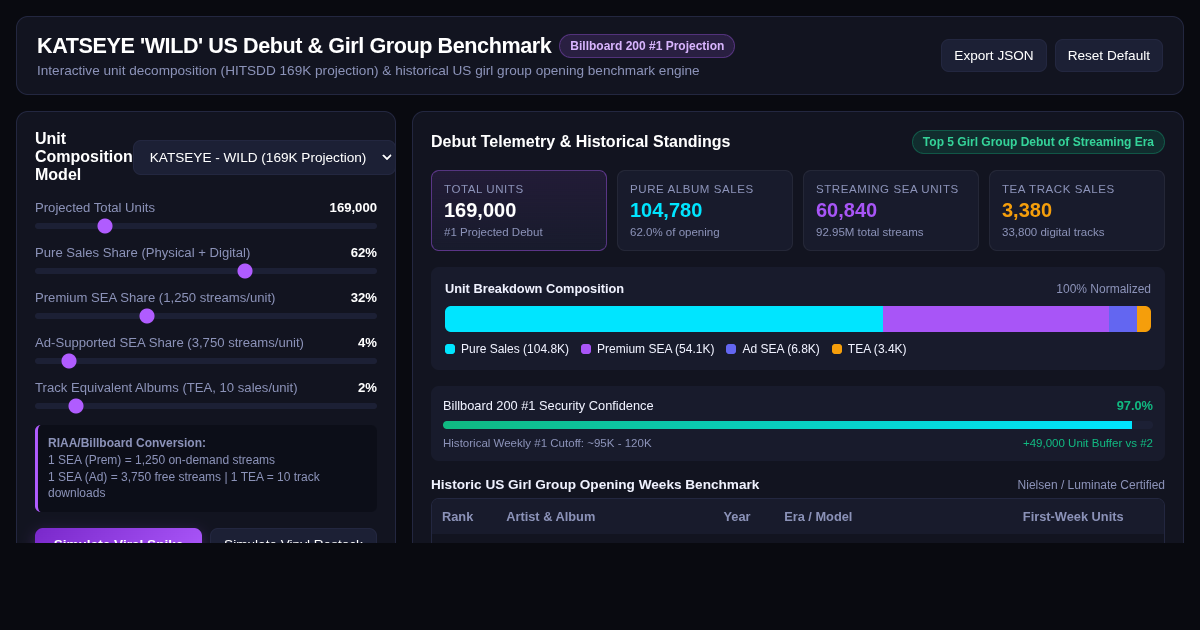Click the Artist & Album column header
The height and width of the screenshot is (630, 1200).
[x=551, y=517]
